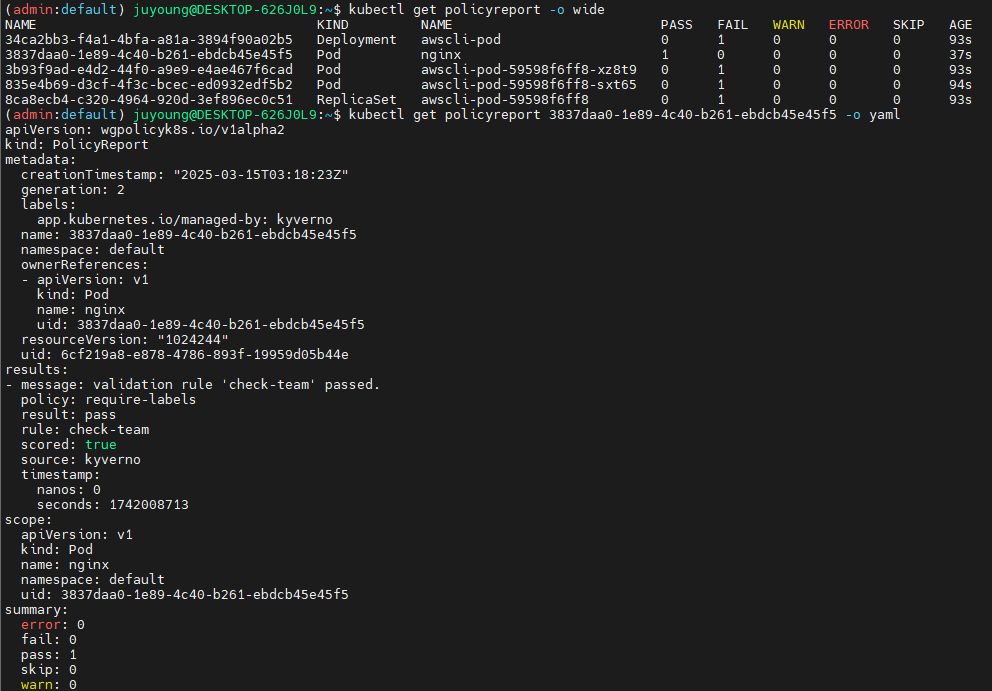Image resolution: width=992 pixels, height=691 pixels.
Task: Click report name 8ca8ecb4-c320-4964-920d-3ef896ec0c51
Action: pos(149,100)
